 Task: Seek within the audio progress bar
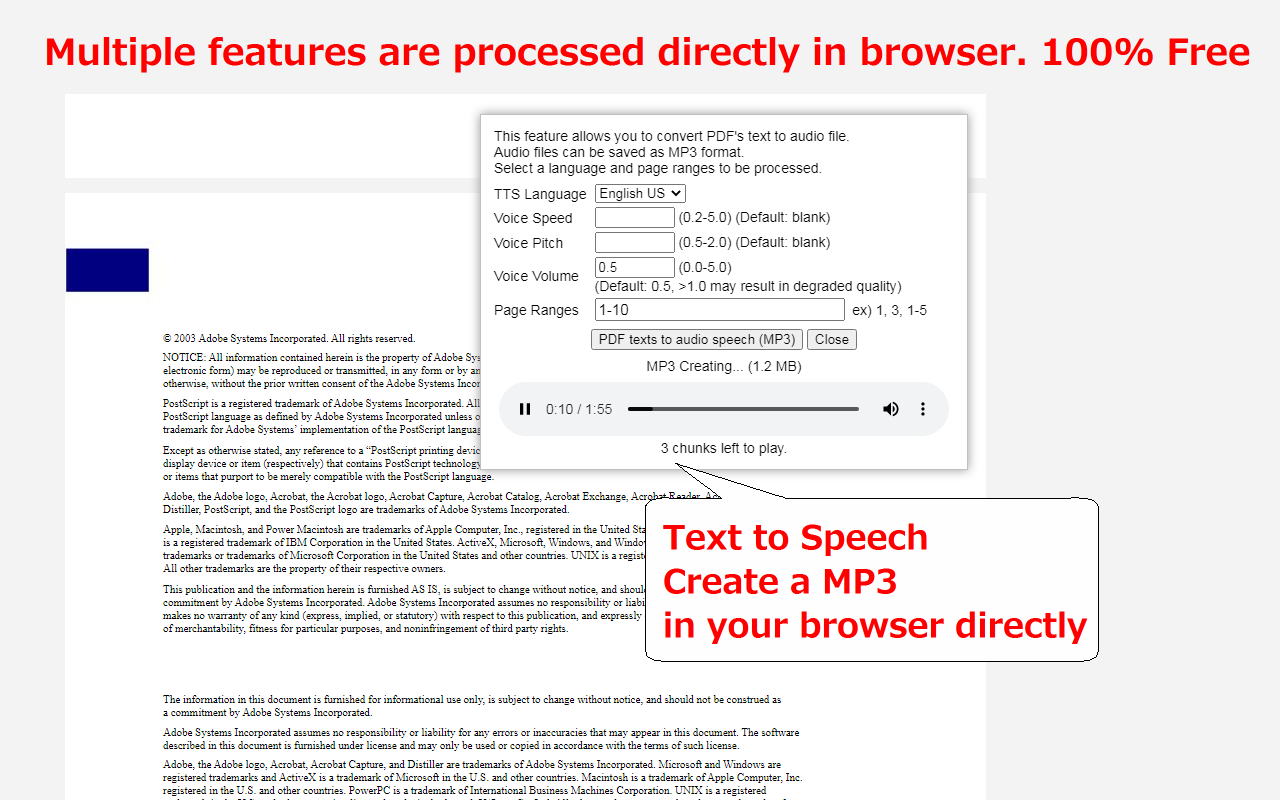[x=743, y=409]
